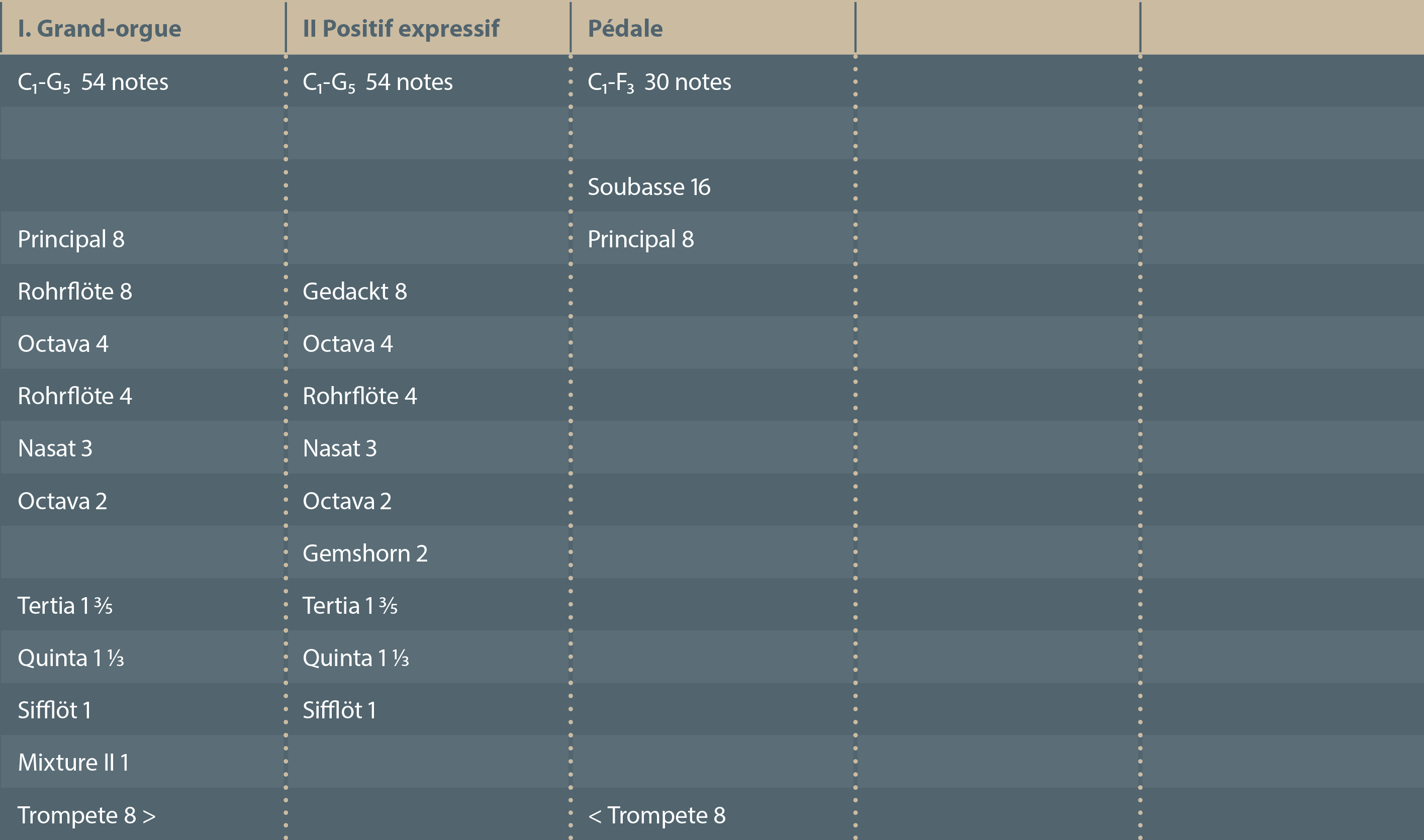Select Trompete 8 in the Grand-orgue column
This screenshot has height=840, width=1424.
coord(86,815)
